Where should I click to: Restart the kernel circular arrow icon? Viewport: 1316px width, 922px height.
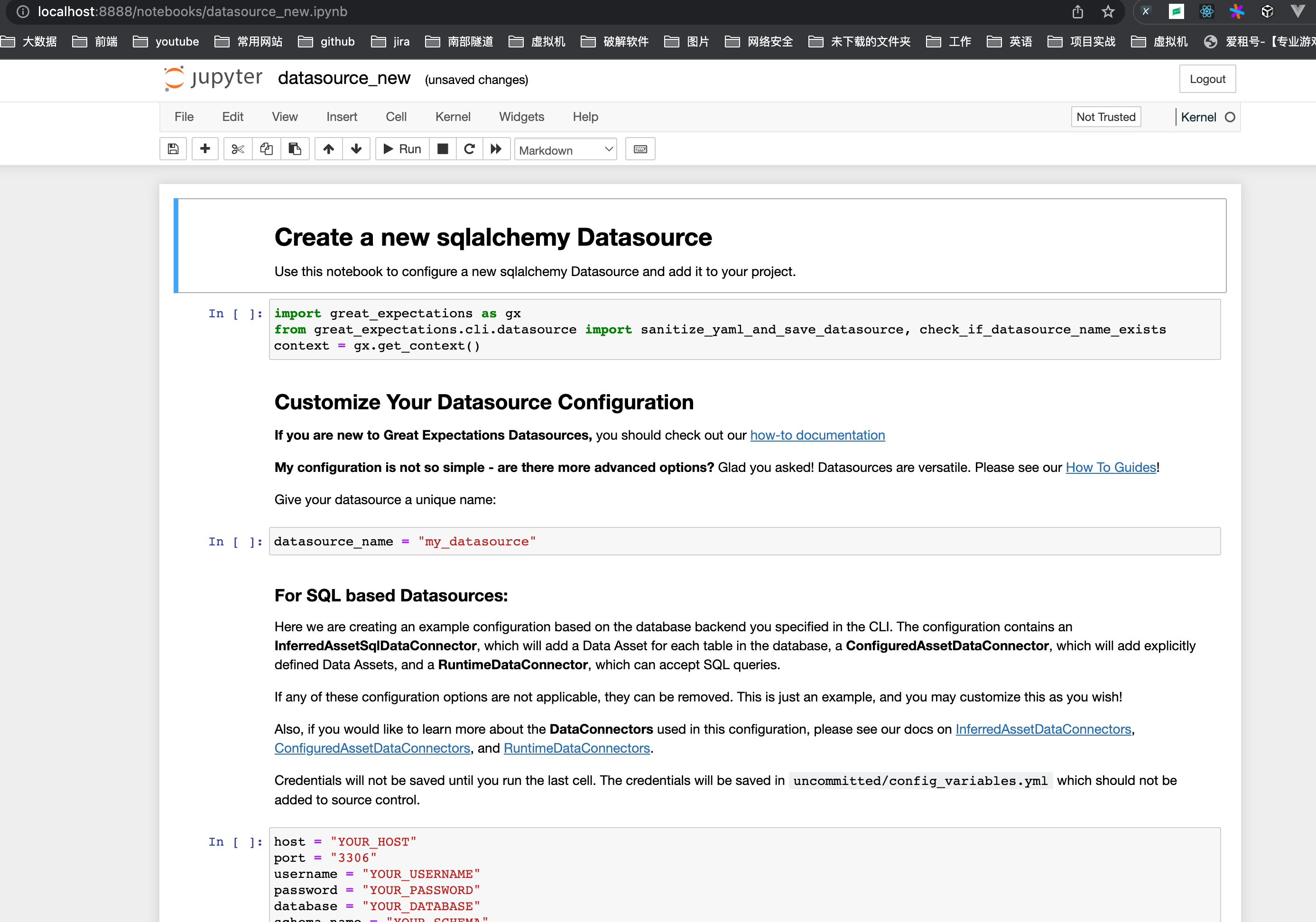(x=470, y=149)
